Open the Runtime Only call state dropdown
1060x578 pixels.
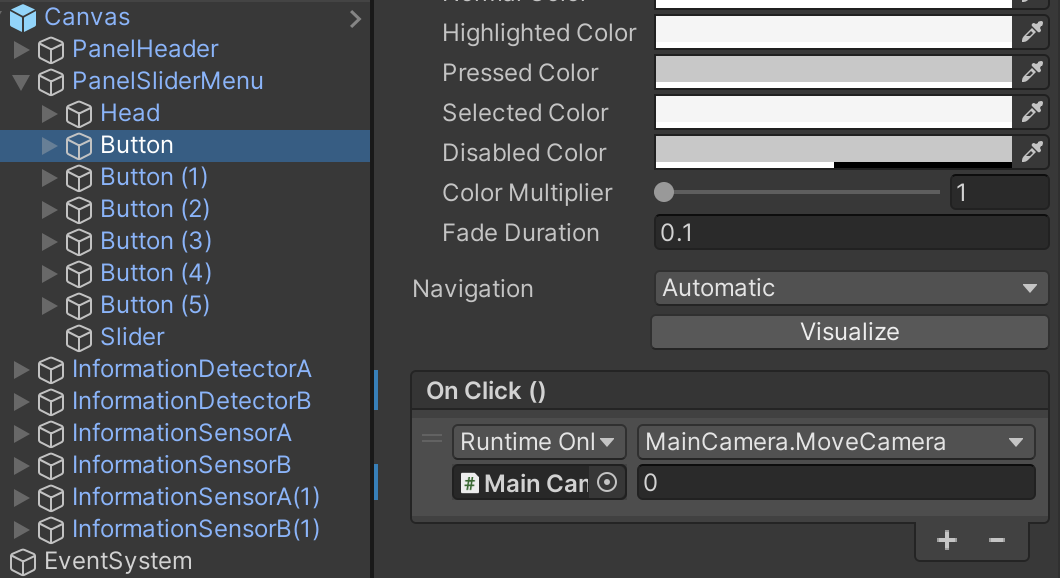tap(539, 442)
